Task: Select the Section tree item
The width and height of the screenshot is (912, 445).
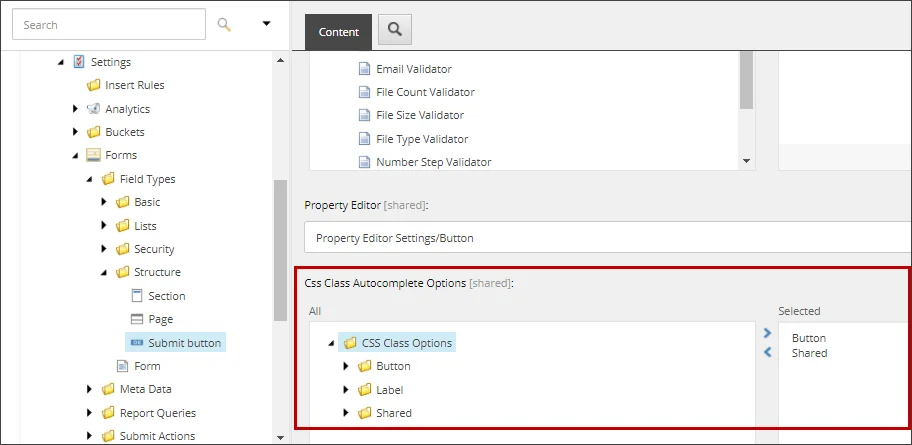Action: 166,296
